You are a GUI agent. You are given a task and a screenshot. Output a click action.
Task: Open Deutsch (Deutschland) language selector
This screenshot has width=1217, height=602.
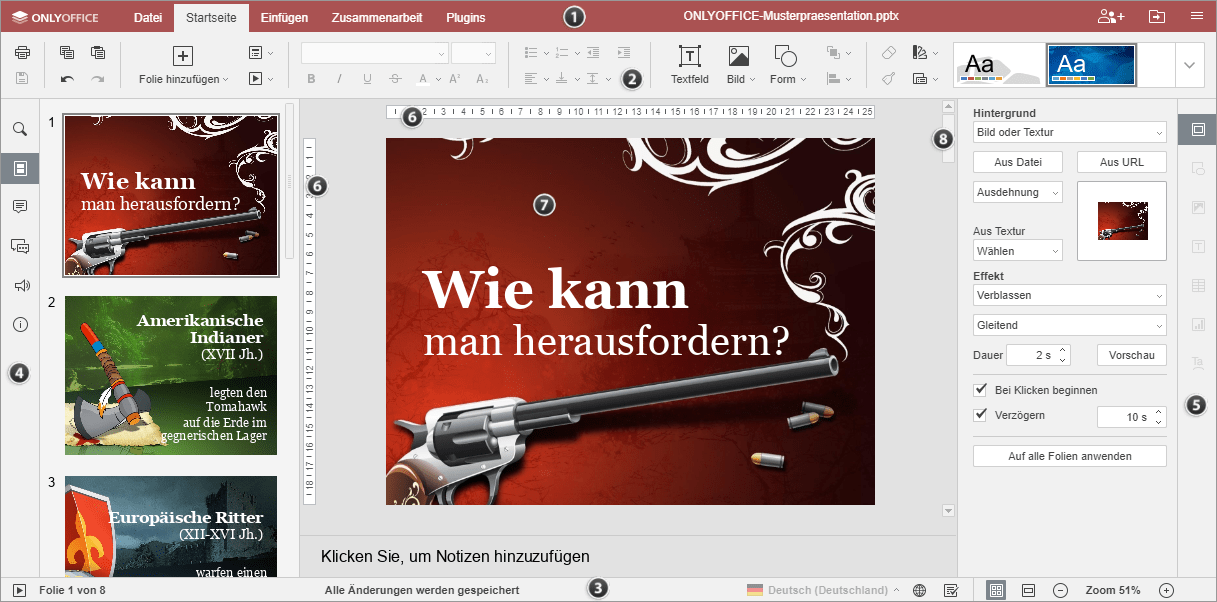(x=822, y=590)
